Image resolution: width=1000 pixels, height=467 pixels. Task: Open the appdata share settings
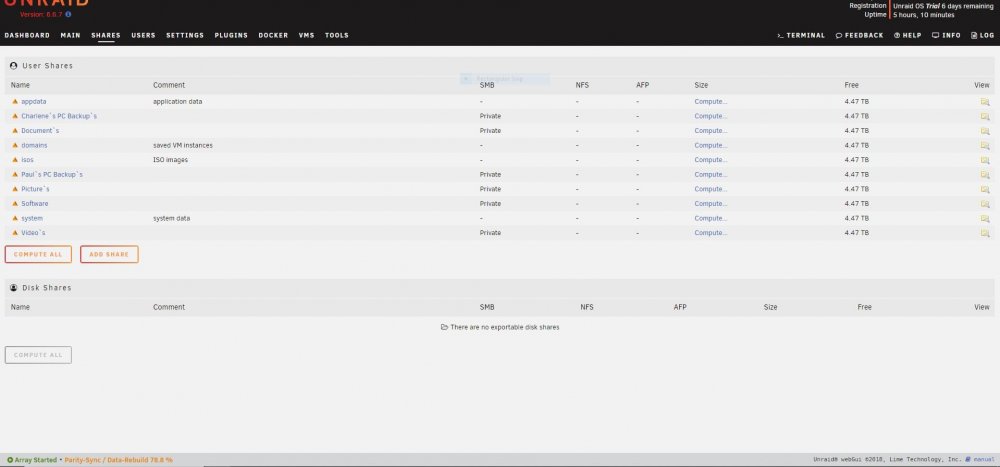(x=34, y=101)
